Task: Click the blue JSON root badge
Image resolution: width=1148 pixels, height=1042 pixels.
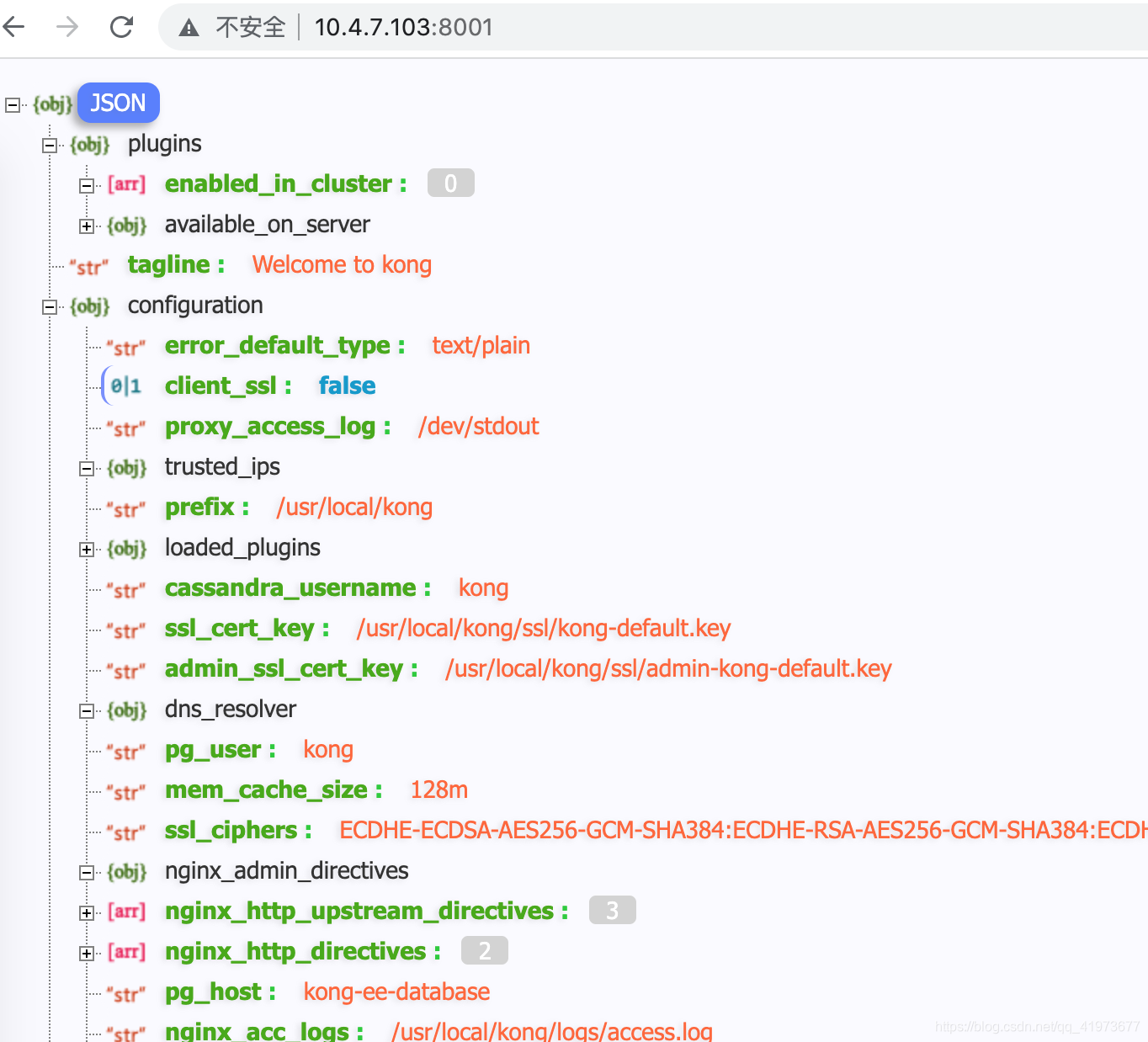Action: click(119, 103)
